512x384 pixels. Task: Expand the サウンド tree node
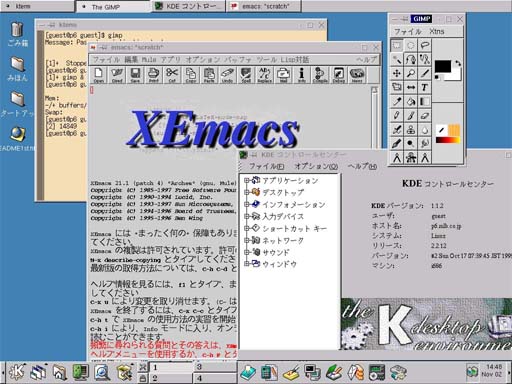click(x=247, y=252)
